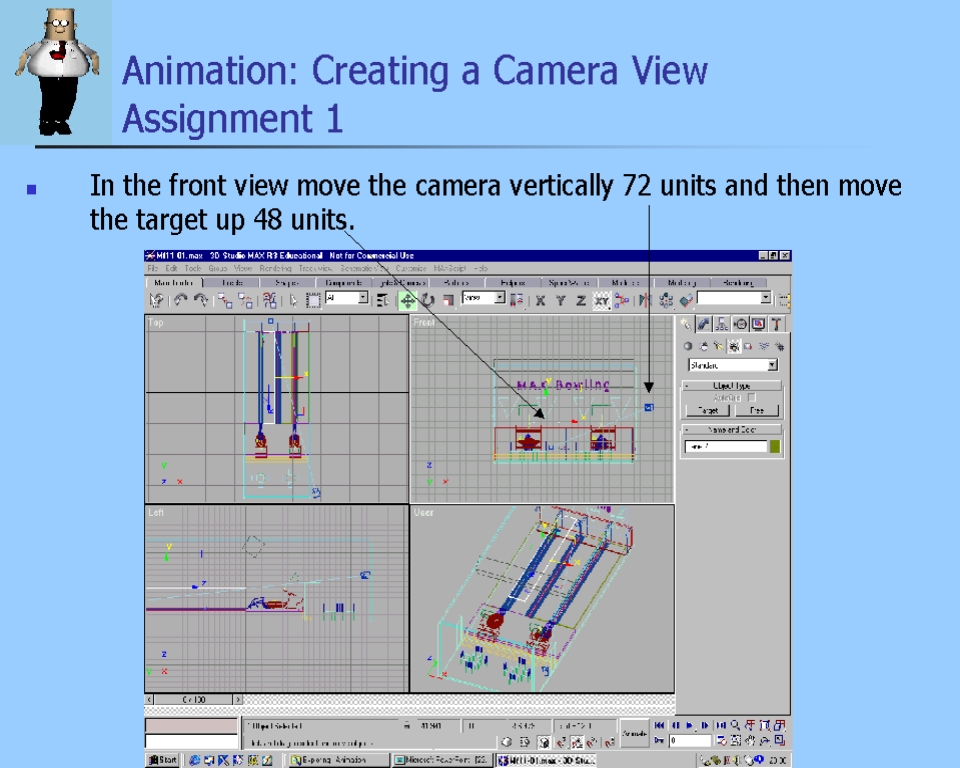Click the Free camera button
960x768 pixels.
(757, 411)
